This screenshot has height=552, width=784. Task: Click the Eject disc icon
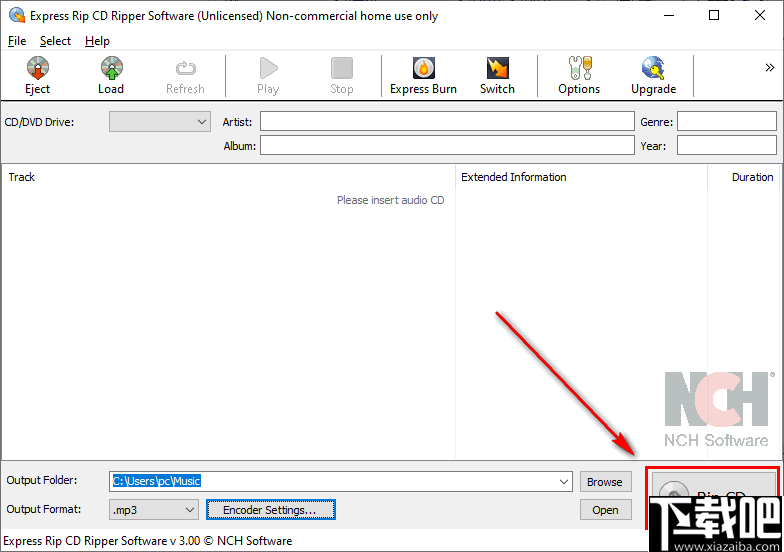[x=38, y=68]
